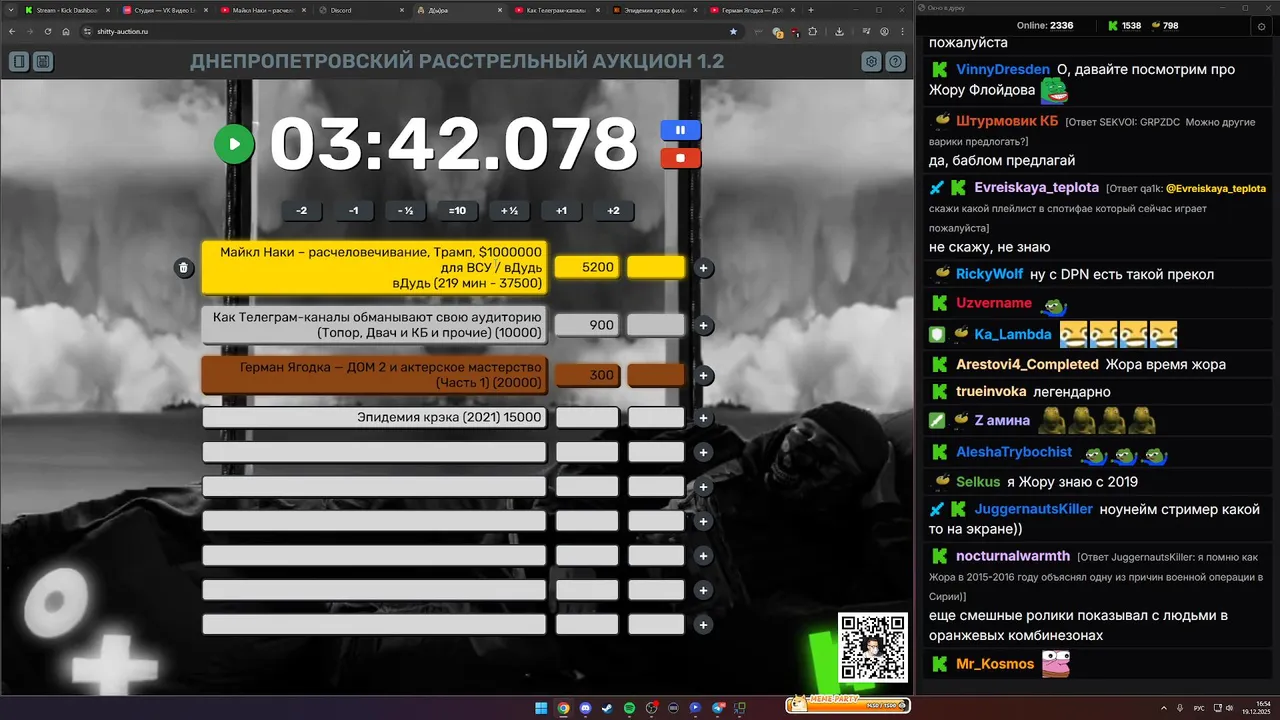Start the auction timer with green play button
This screenshot has height=720, width=1280.
[234, 144]
